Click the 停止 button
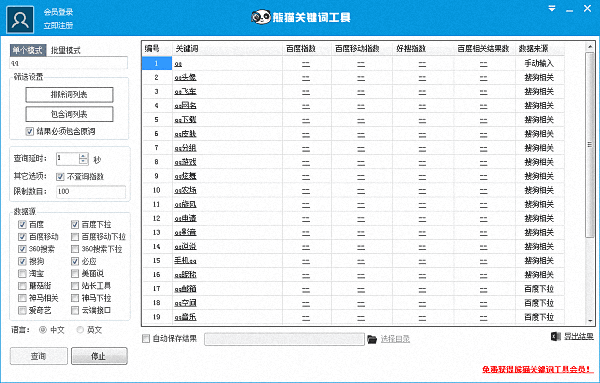The width and height of the screenshot is (600, 383). pos(99,356)
